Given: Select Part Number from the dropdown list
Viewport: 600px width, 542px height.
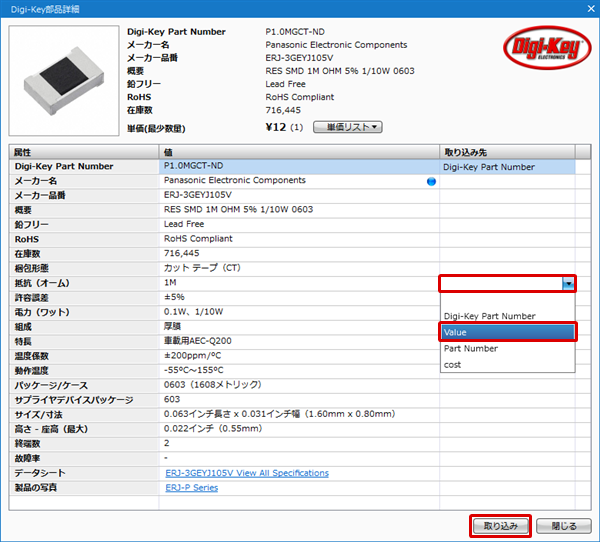Looking at the screenshot, I should (x=508, y=348).
